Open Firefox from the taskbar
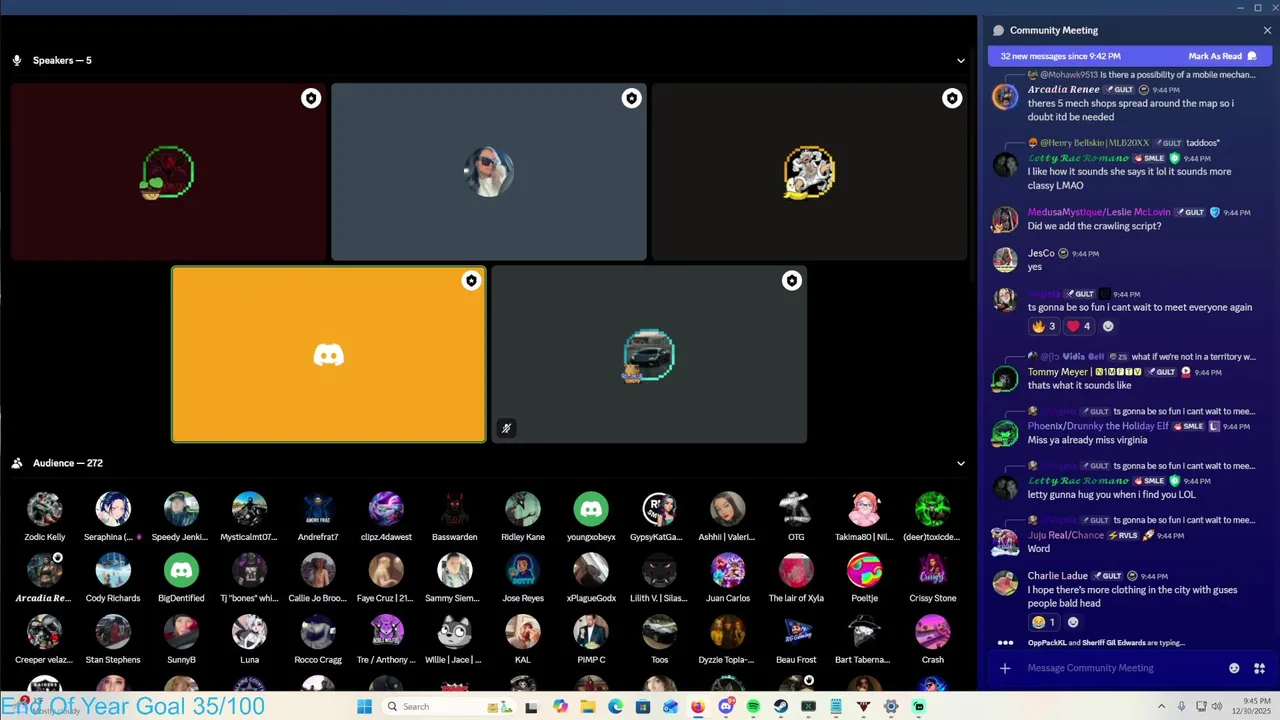Image resolution: width=1280 pixels, height=720 pixels. click(x=698, y=706)
